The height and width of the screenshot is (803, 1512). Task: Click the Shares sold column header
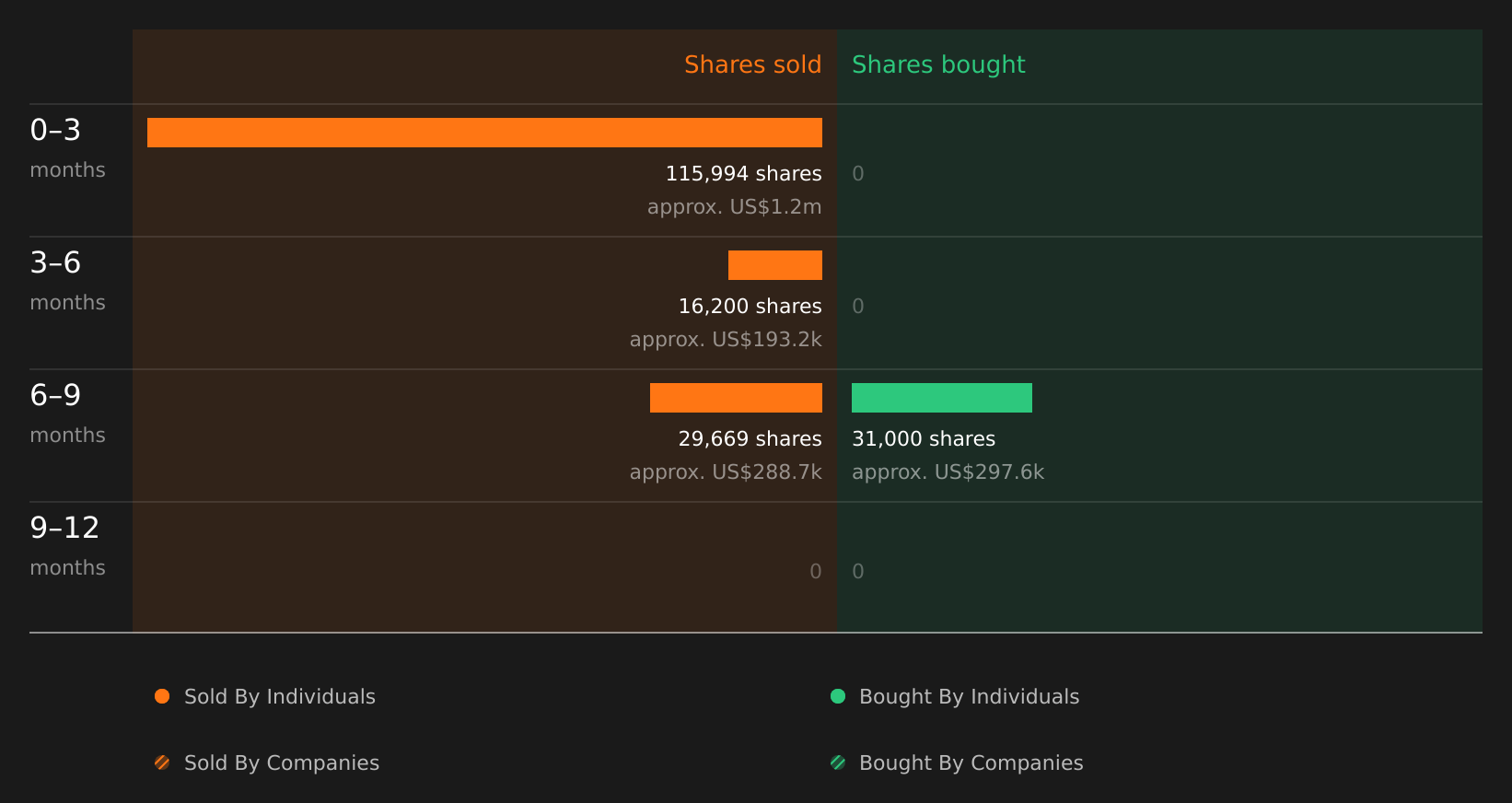click(752, 64)
